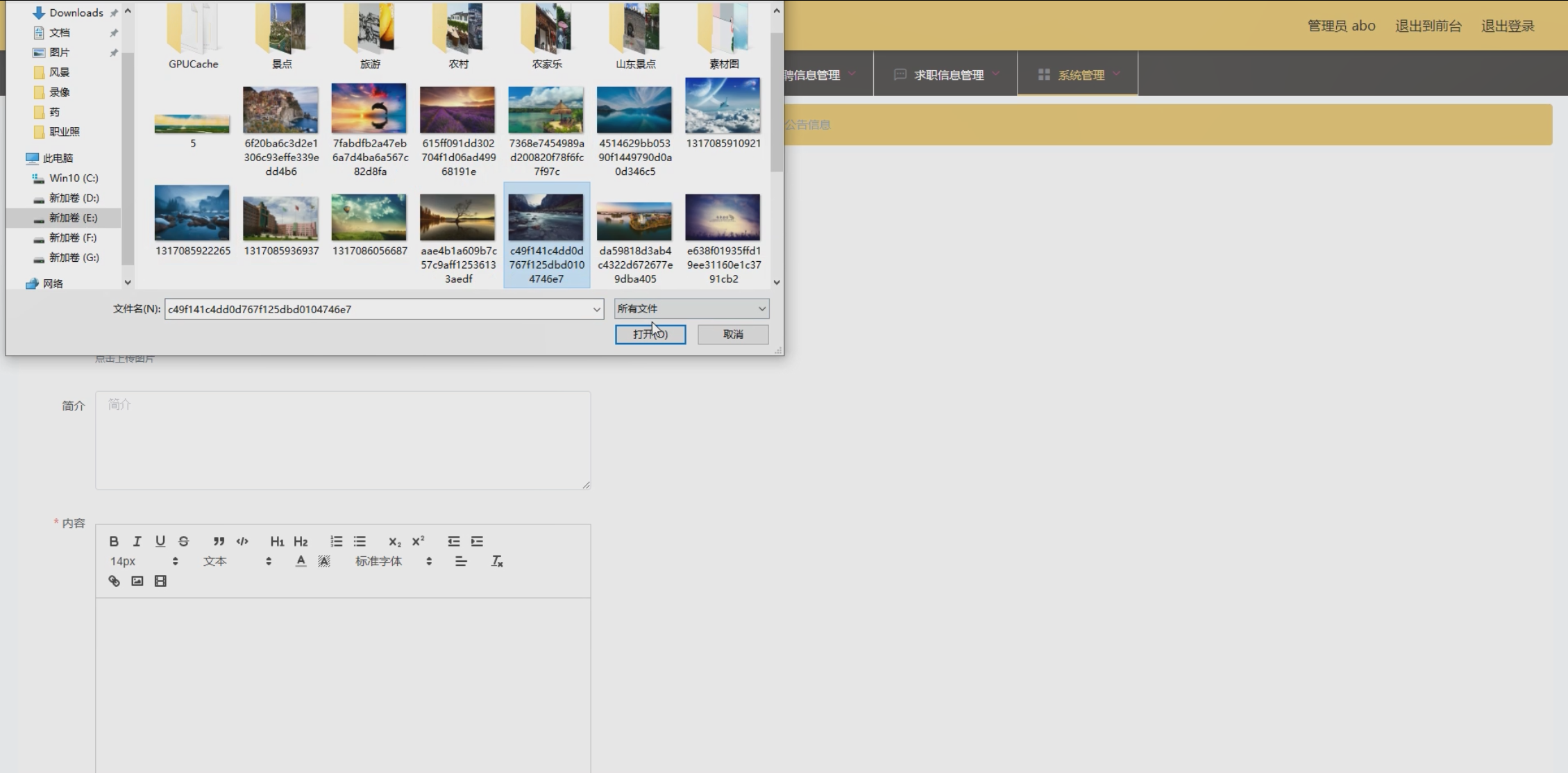Insert an image into editor content
This screenshot has height=773, width=1568.
[x=137, y=581]
